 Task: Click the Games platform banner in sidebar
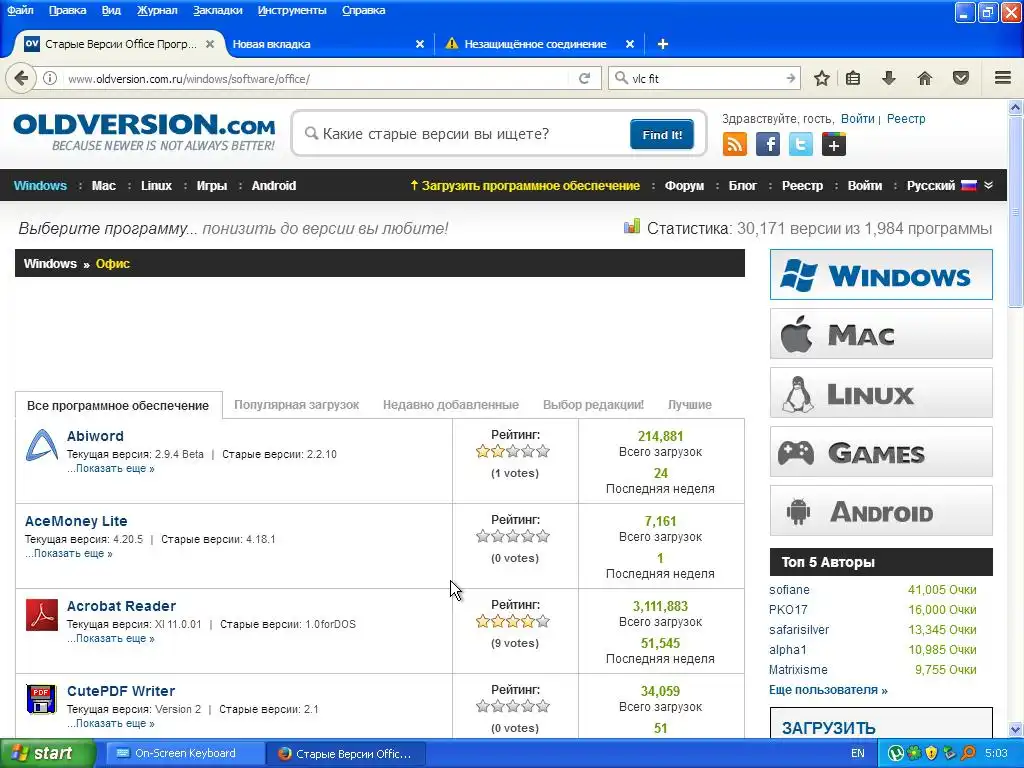pyautogui.click(x=881, y=451)
